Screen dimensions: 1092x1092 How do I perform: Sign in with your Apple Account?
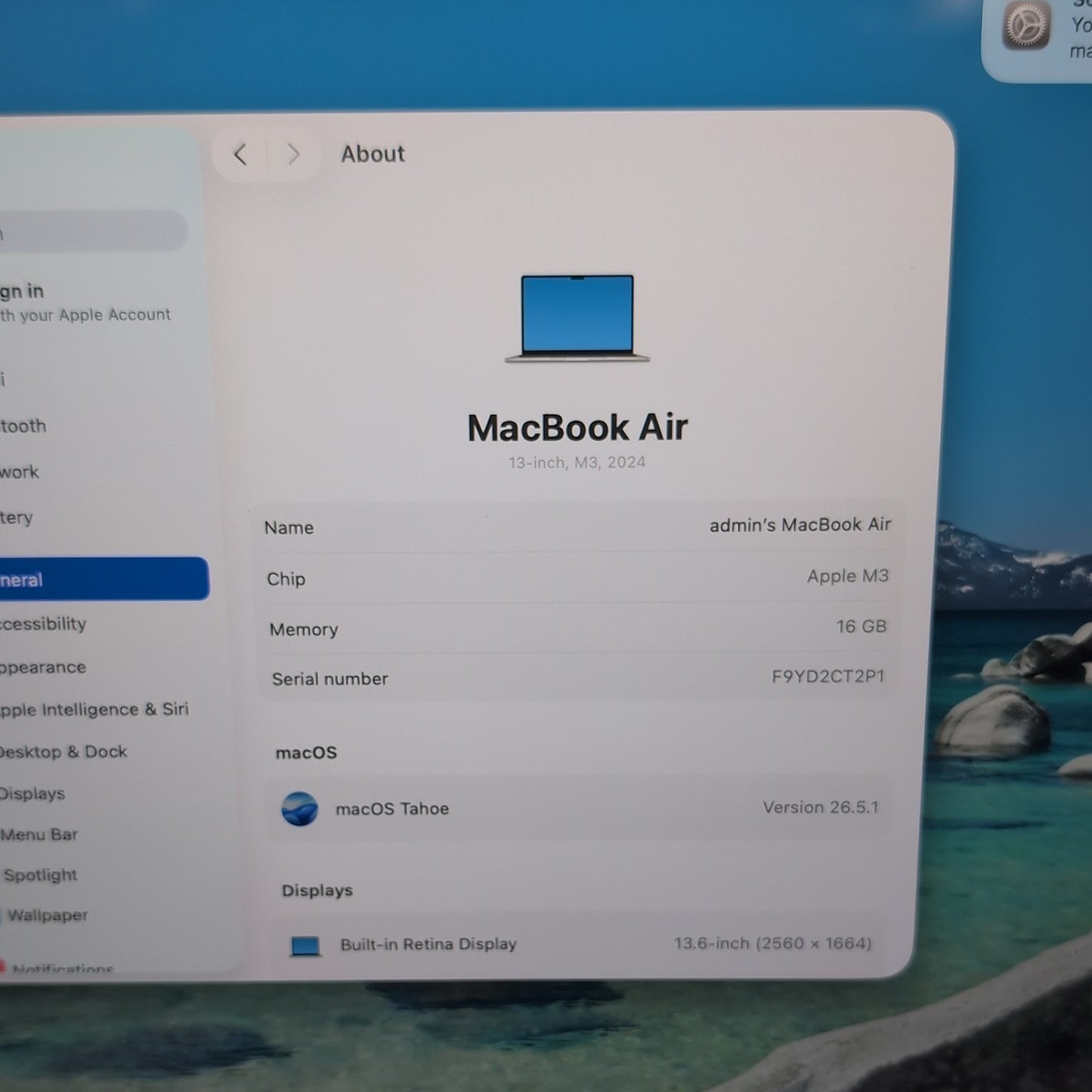tap(85, 302)
